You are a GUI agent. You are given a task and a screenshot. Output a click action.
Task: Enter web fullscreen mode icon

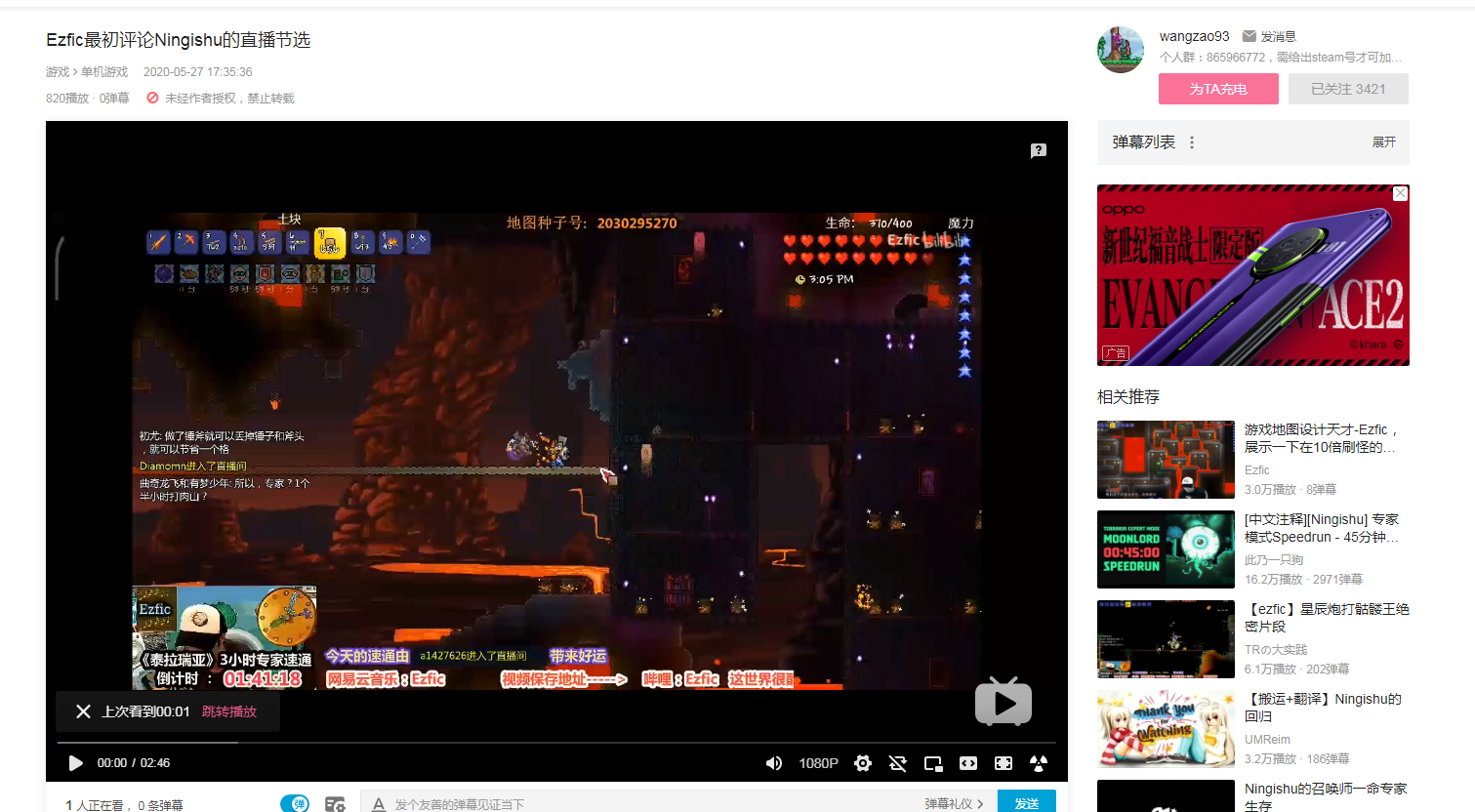[1004, 763]
